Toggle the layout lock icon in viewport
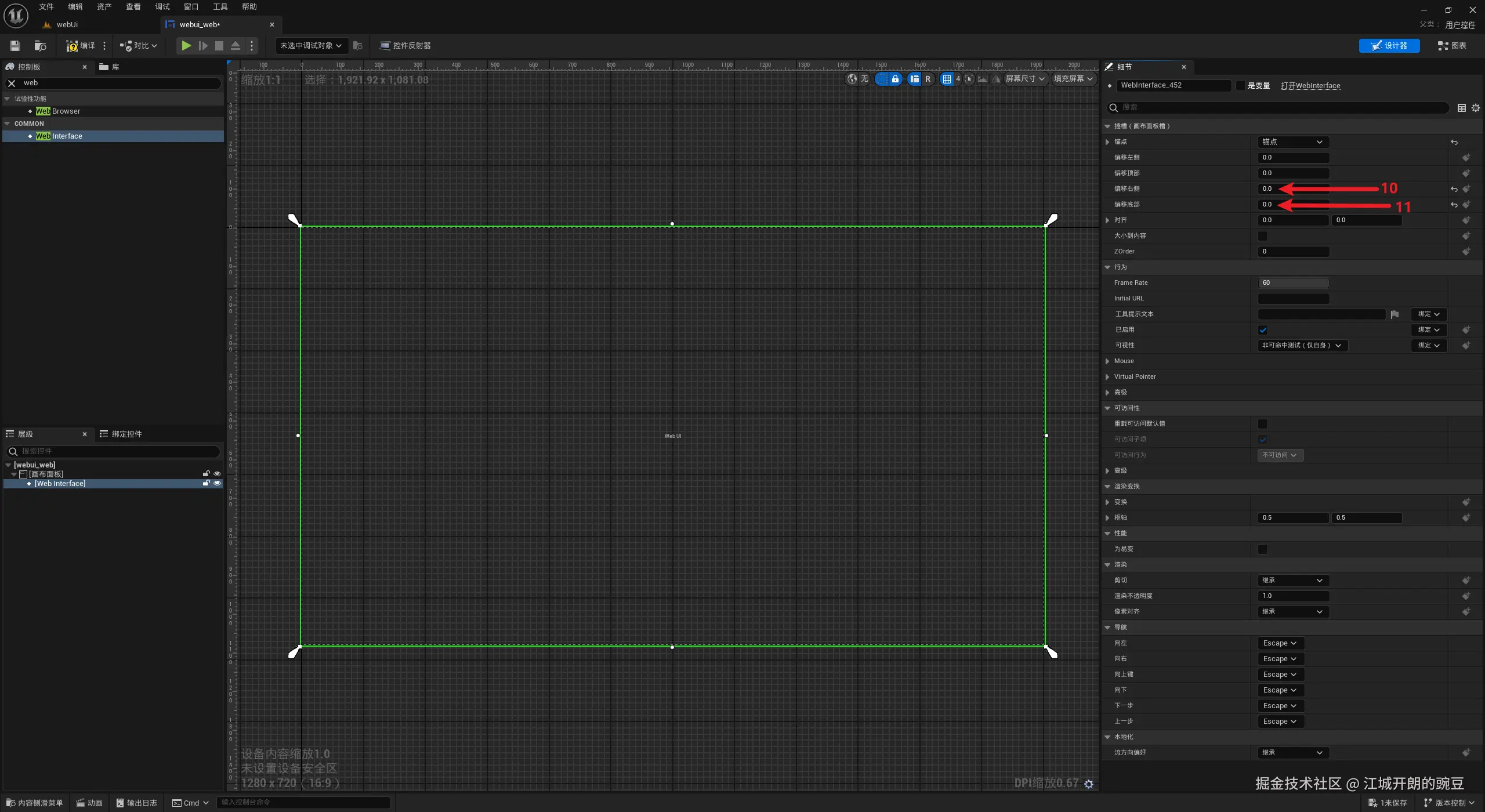This screenshot has width=1485, height=812. click(895, 79)
